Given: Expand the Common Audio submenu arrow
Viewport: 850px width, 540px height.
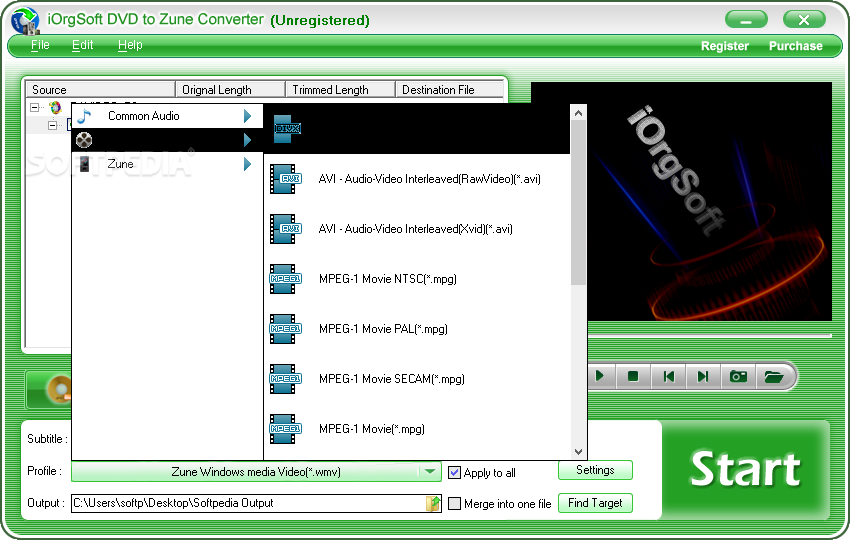Looking at the screenshot, I should 247,116.
